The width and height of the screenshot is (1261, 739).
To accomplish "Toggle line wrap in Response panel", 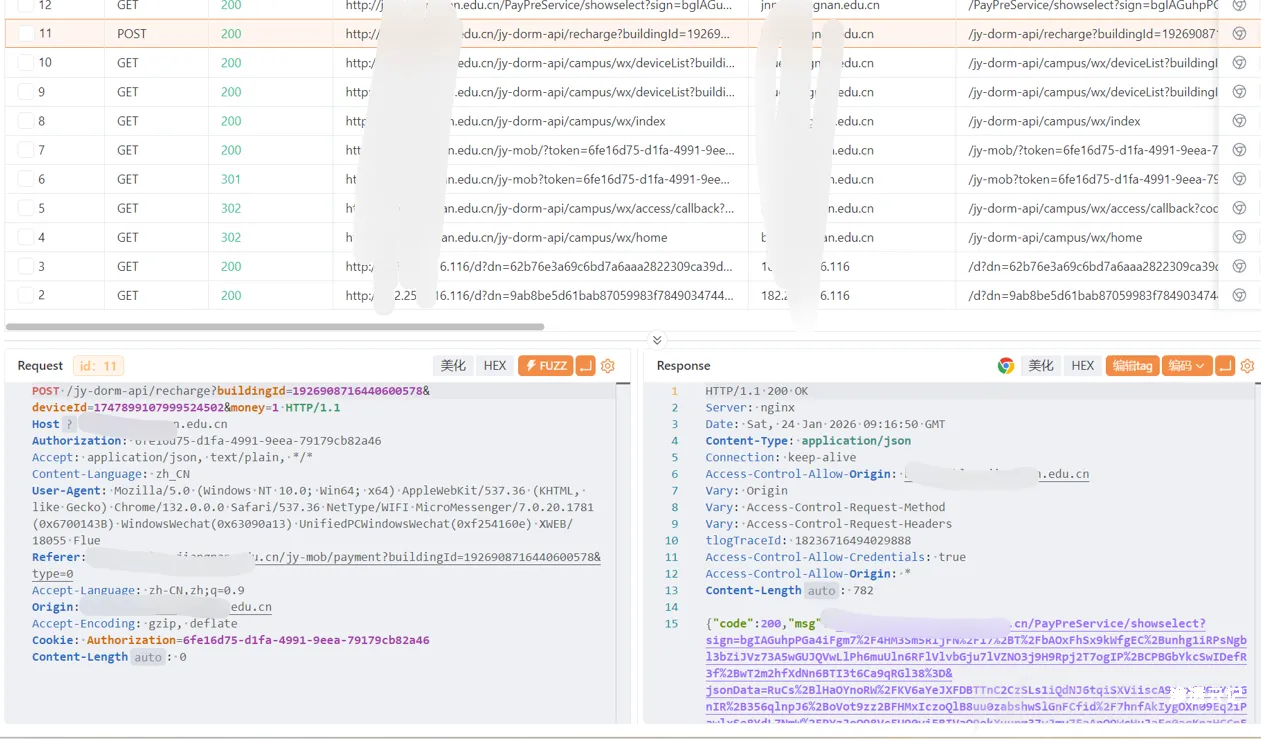I will click(1225, 366).
